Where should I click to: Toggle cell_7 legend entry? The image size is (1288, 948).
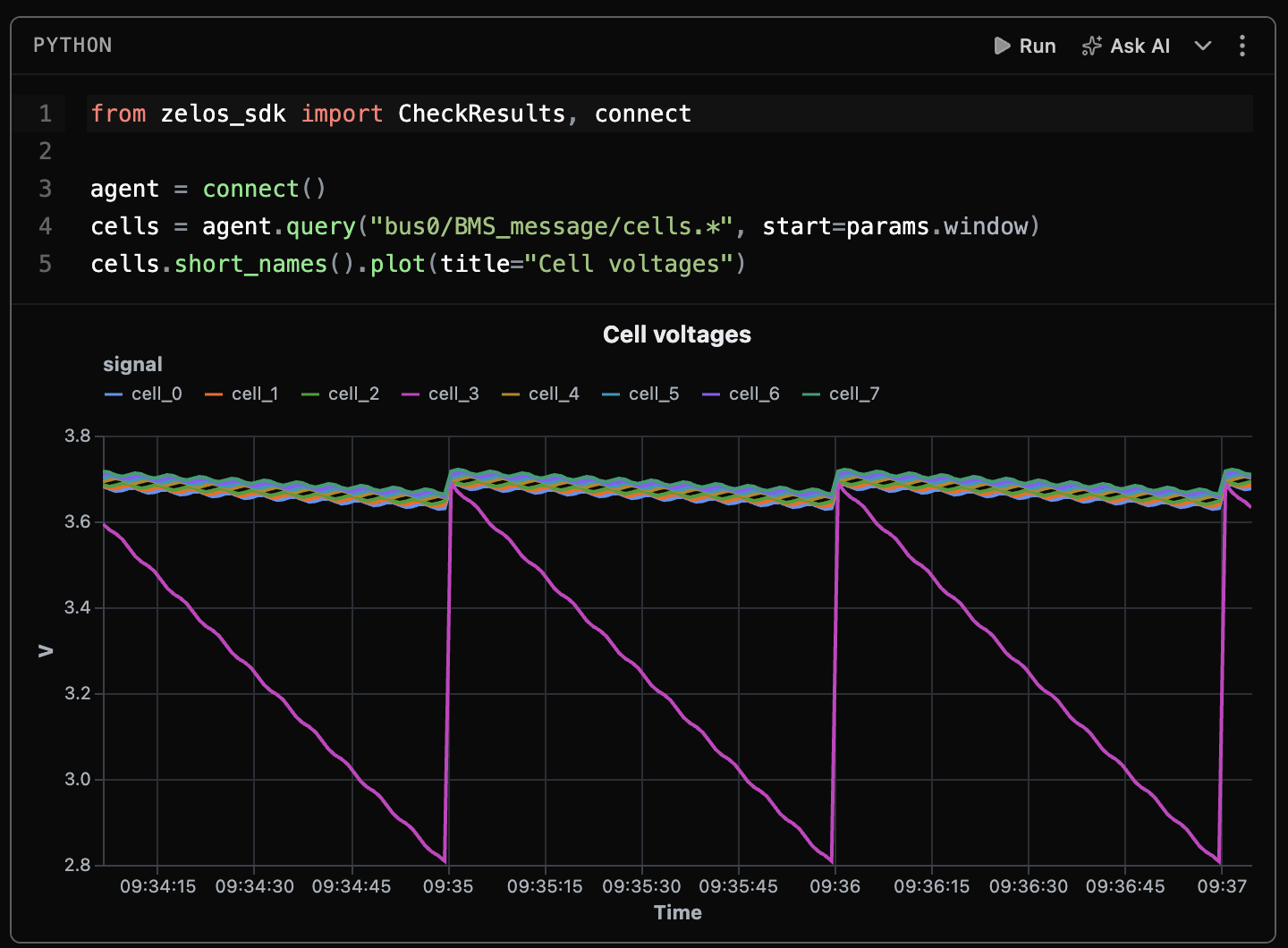[x=841, y=394]
